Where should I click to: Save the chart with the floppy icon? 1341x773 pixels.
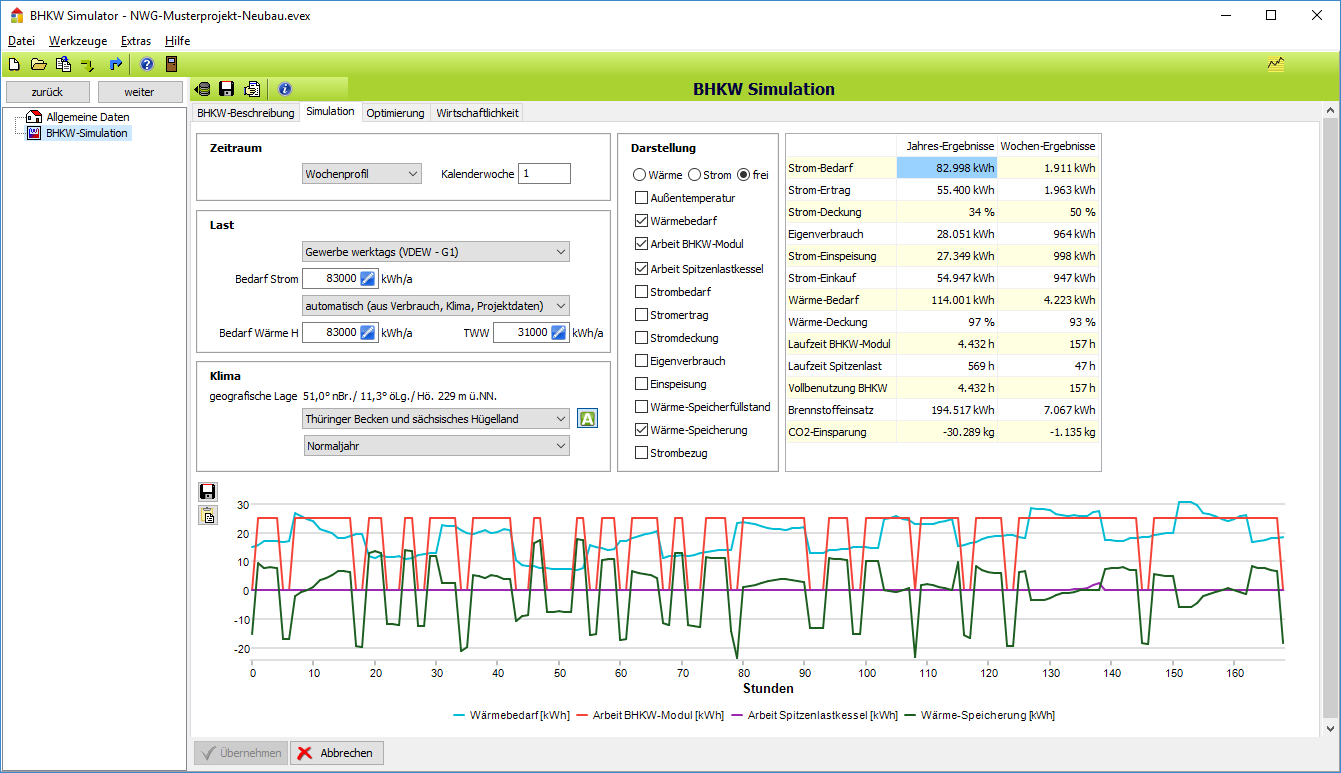click(208, 491)
